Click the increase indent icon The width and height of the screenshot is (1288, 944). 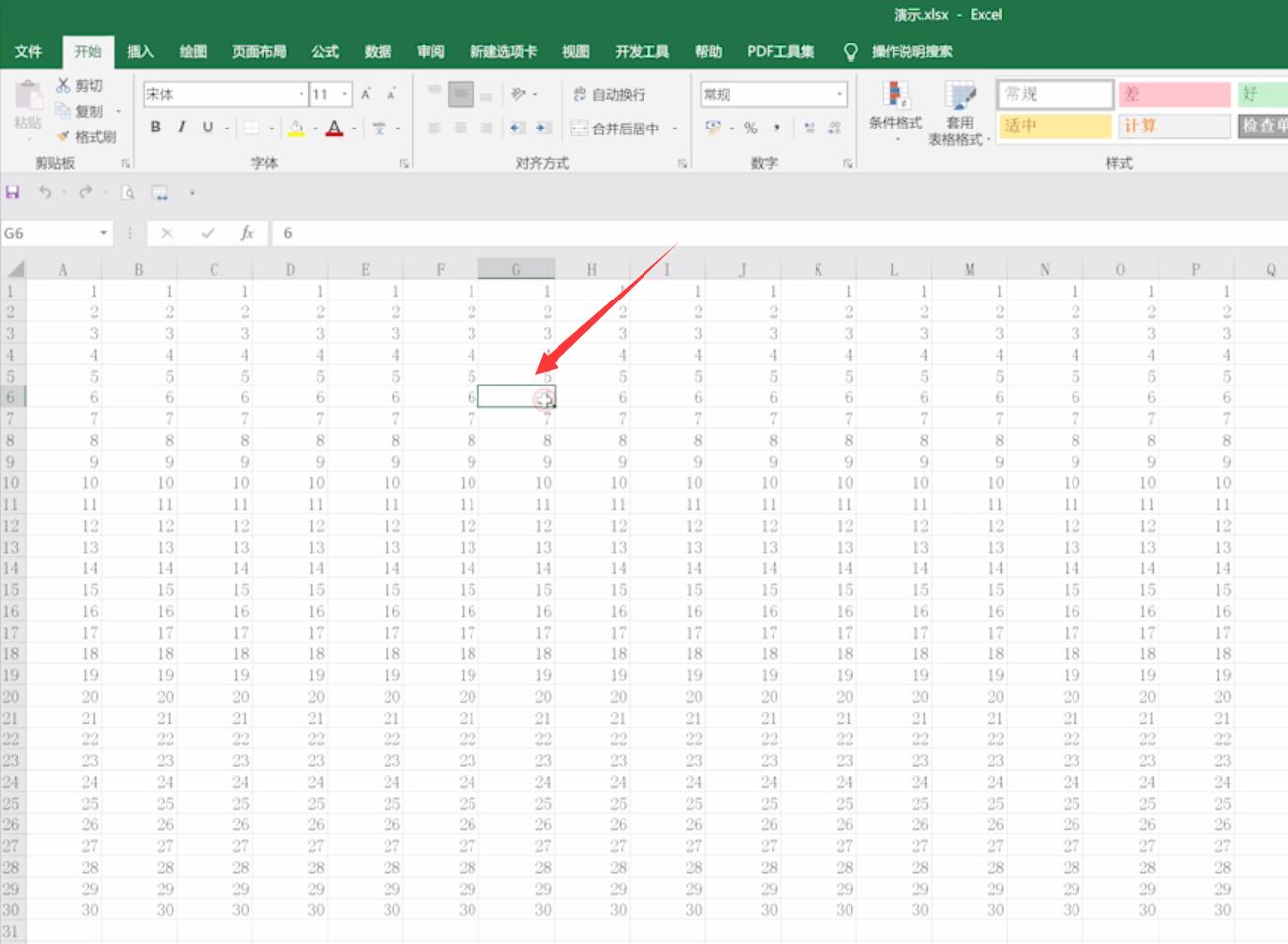542,128
